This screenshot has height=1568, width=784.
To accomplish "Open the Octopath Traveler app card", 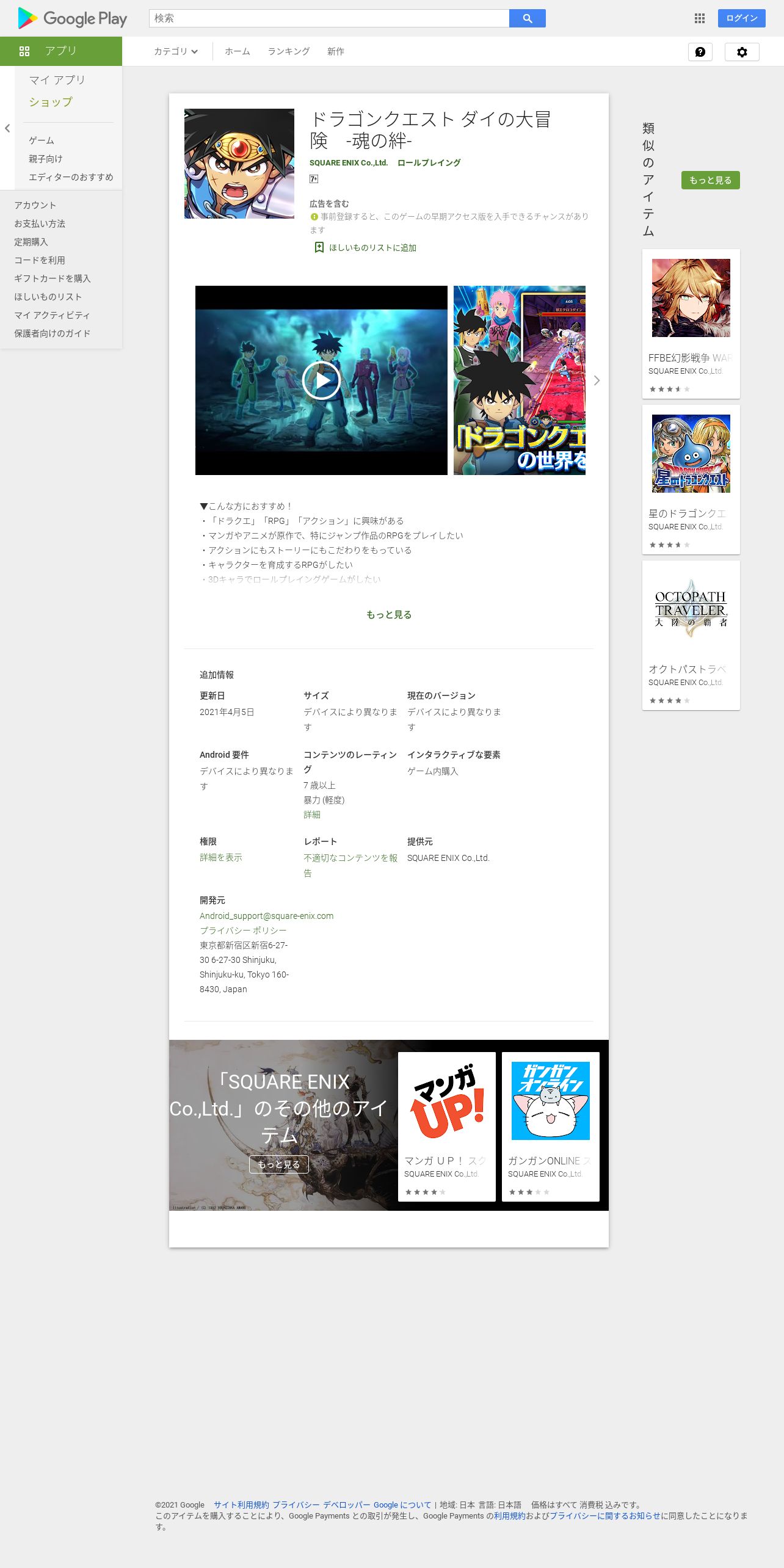I will tap(691, 635).
